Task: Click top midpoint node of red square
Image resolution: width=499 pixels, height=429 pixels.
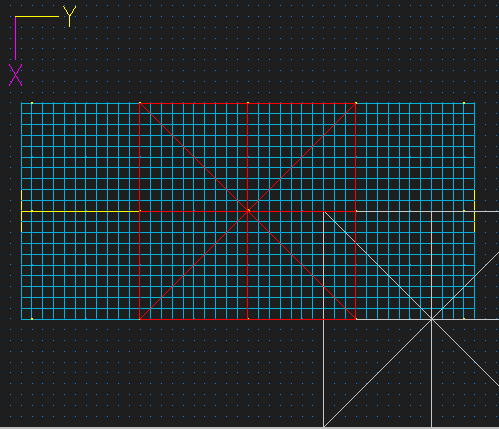Action: [248, 103]
